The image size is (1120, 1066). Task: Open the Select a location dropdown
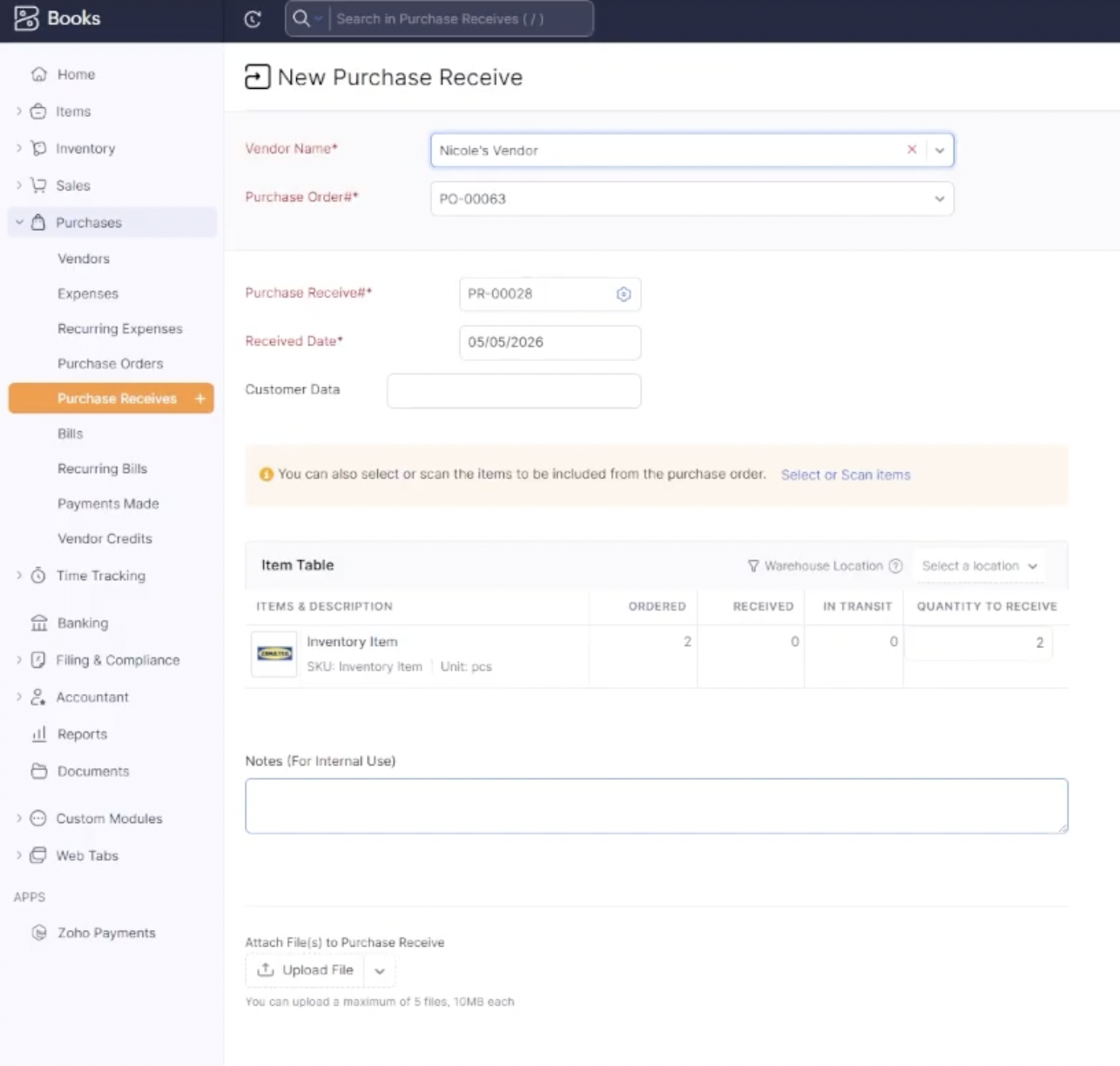point(980,566)
